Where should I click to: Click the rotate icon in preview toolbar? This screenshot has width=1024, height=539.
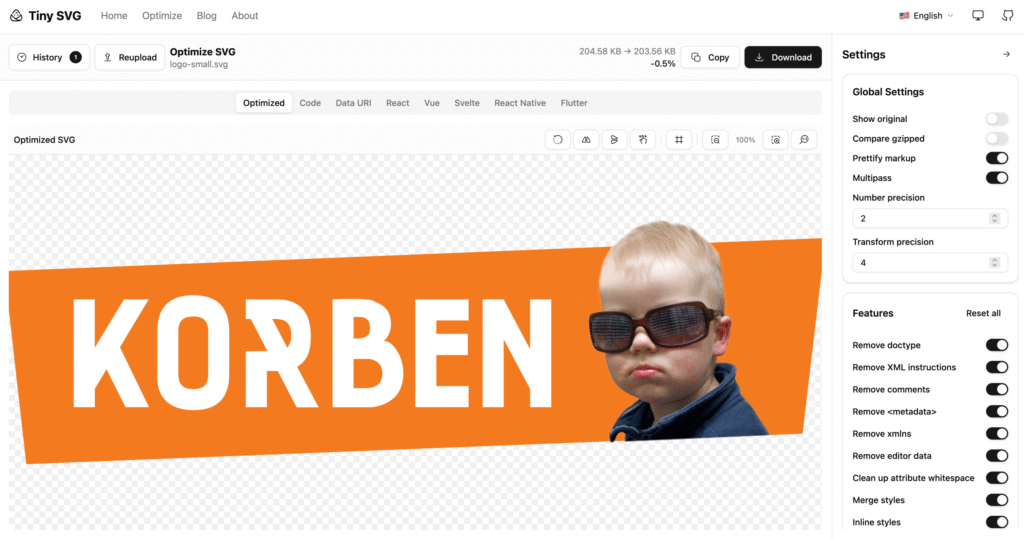(x=558, y=140)
